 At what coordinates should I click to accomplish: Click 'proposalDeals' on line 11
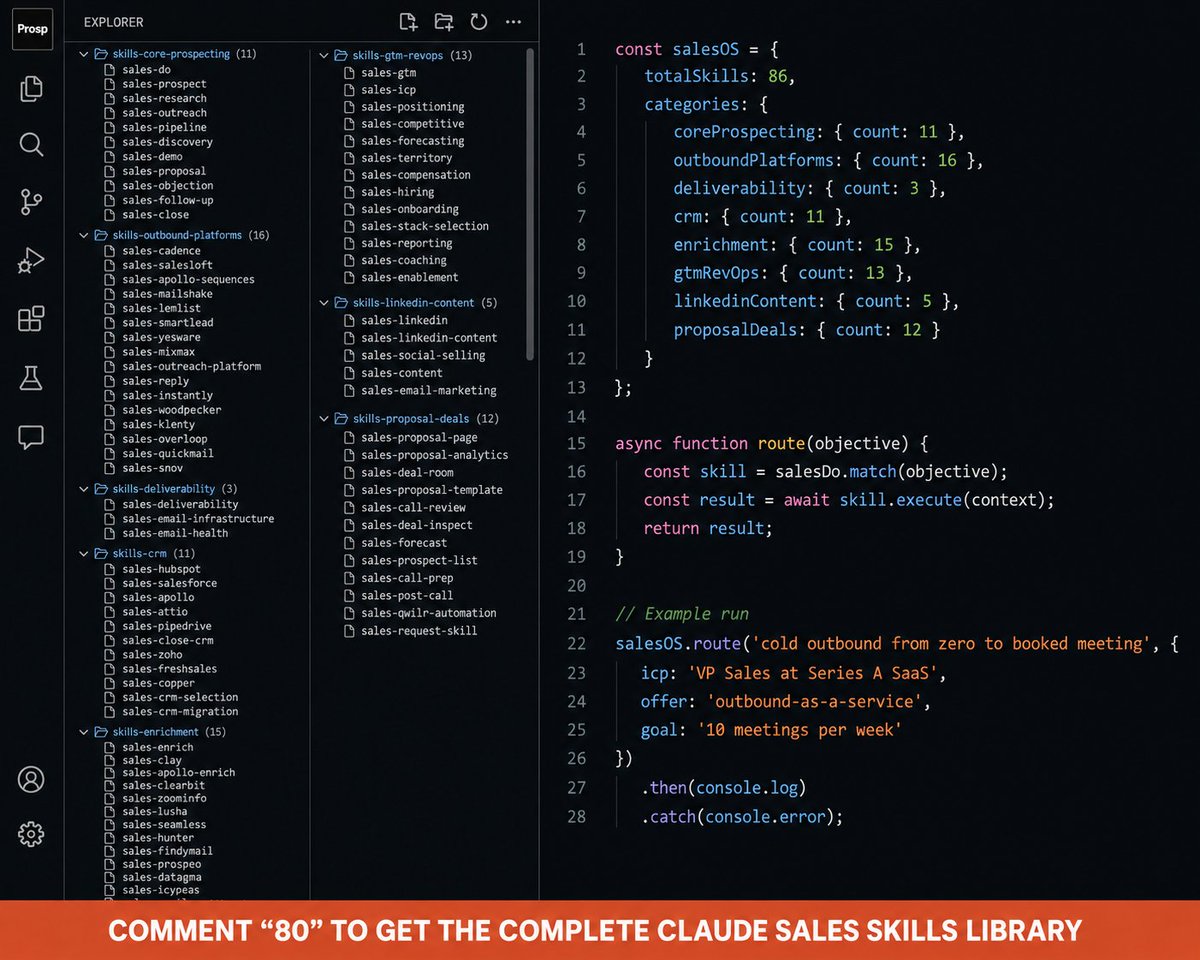coord(735,329)
